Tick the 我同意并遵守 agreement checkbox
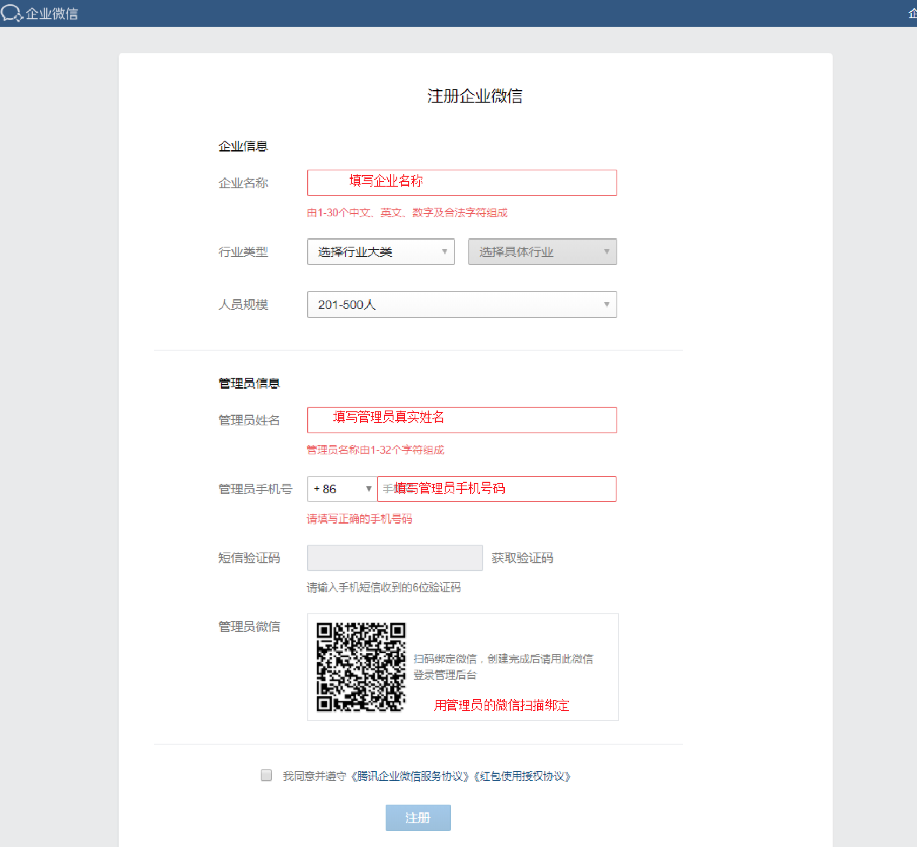The width and height of the screenshot is (917, 847). [x=266, y=775]
